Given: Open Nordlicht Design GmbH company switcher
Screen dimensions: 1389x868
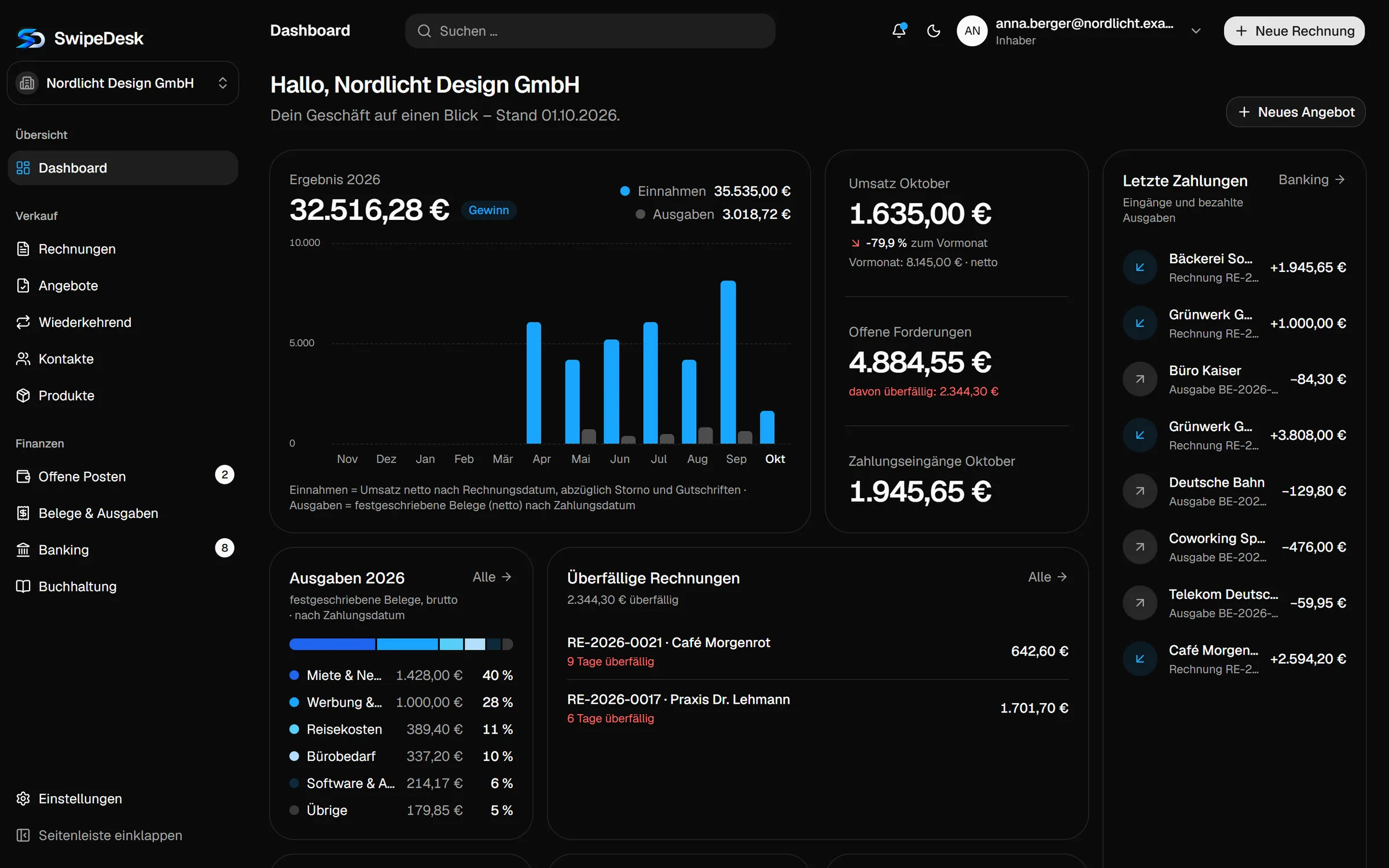Looking at the screenshot, I should point(123,83).
